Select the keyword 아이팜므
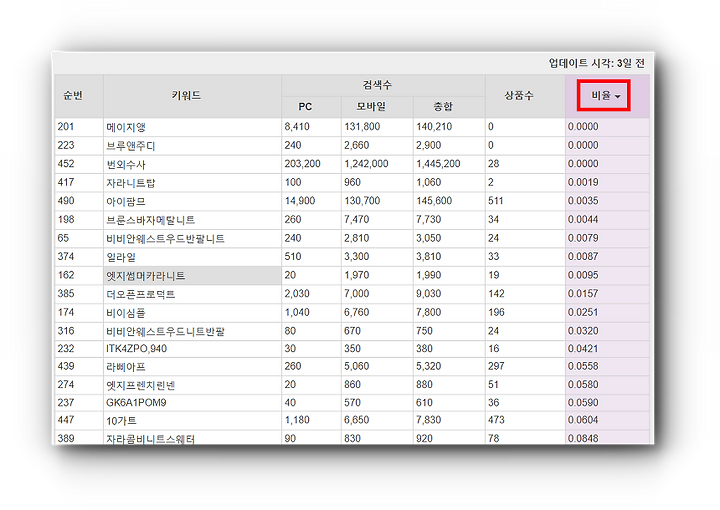 click(126, 202)
